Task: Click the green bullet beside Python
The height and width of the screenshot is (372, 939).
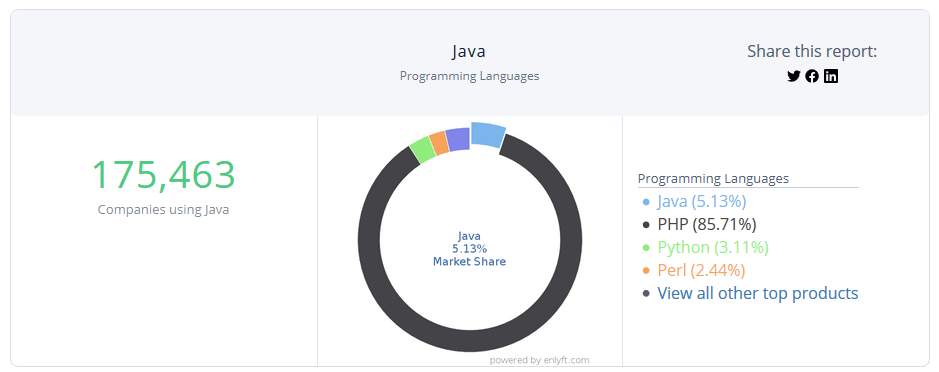Action: pyautogui.click(x=646, y=248)
